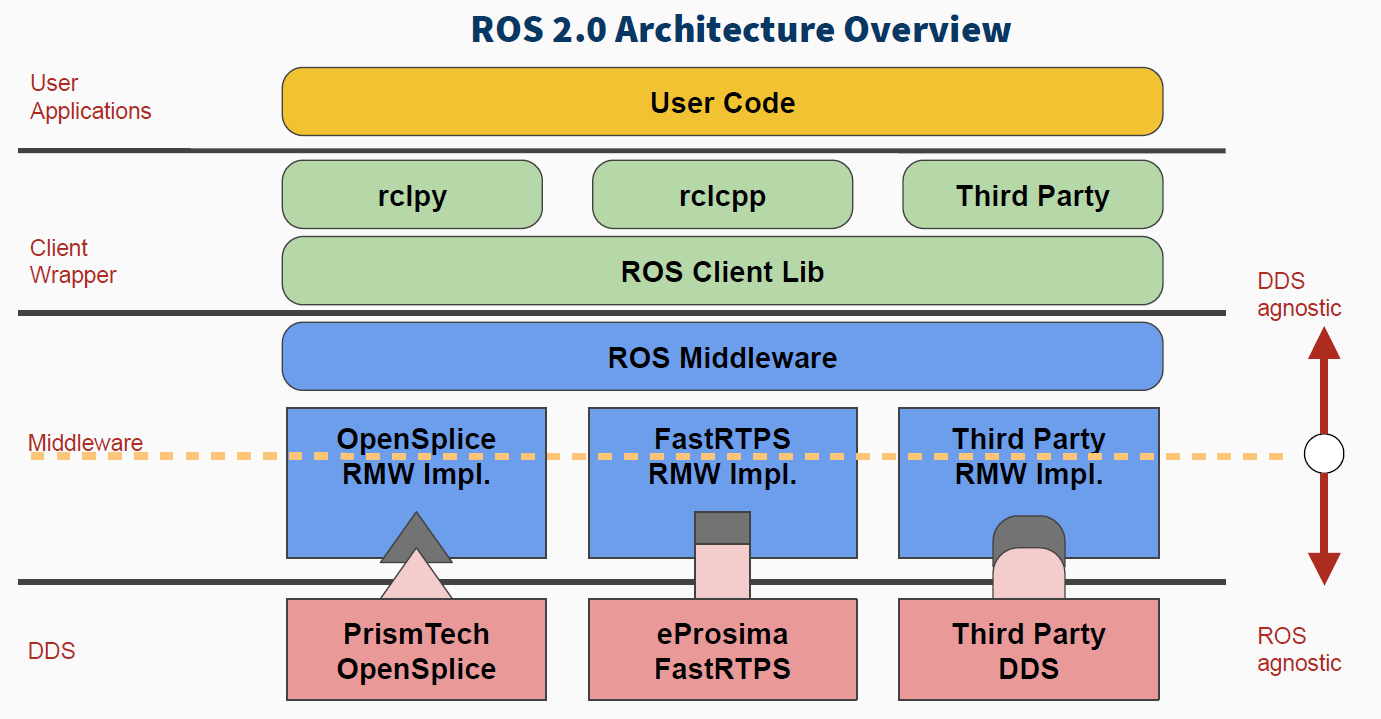The height and width of the screenshot is (719, 1381).
Task: Click the ROS Client Lib block
Action: 722,271
